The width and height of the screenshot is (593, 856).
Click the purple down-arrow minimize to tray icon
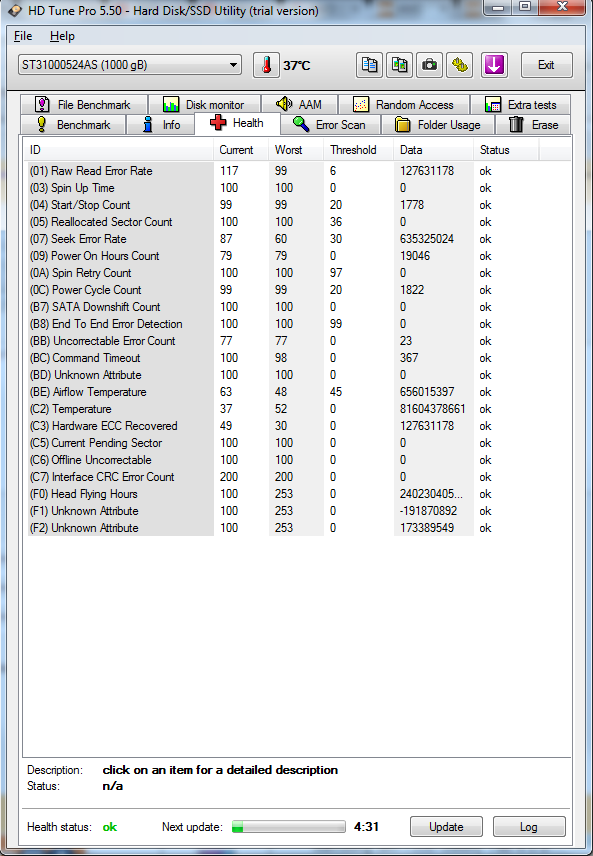(x=494, y=66)
